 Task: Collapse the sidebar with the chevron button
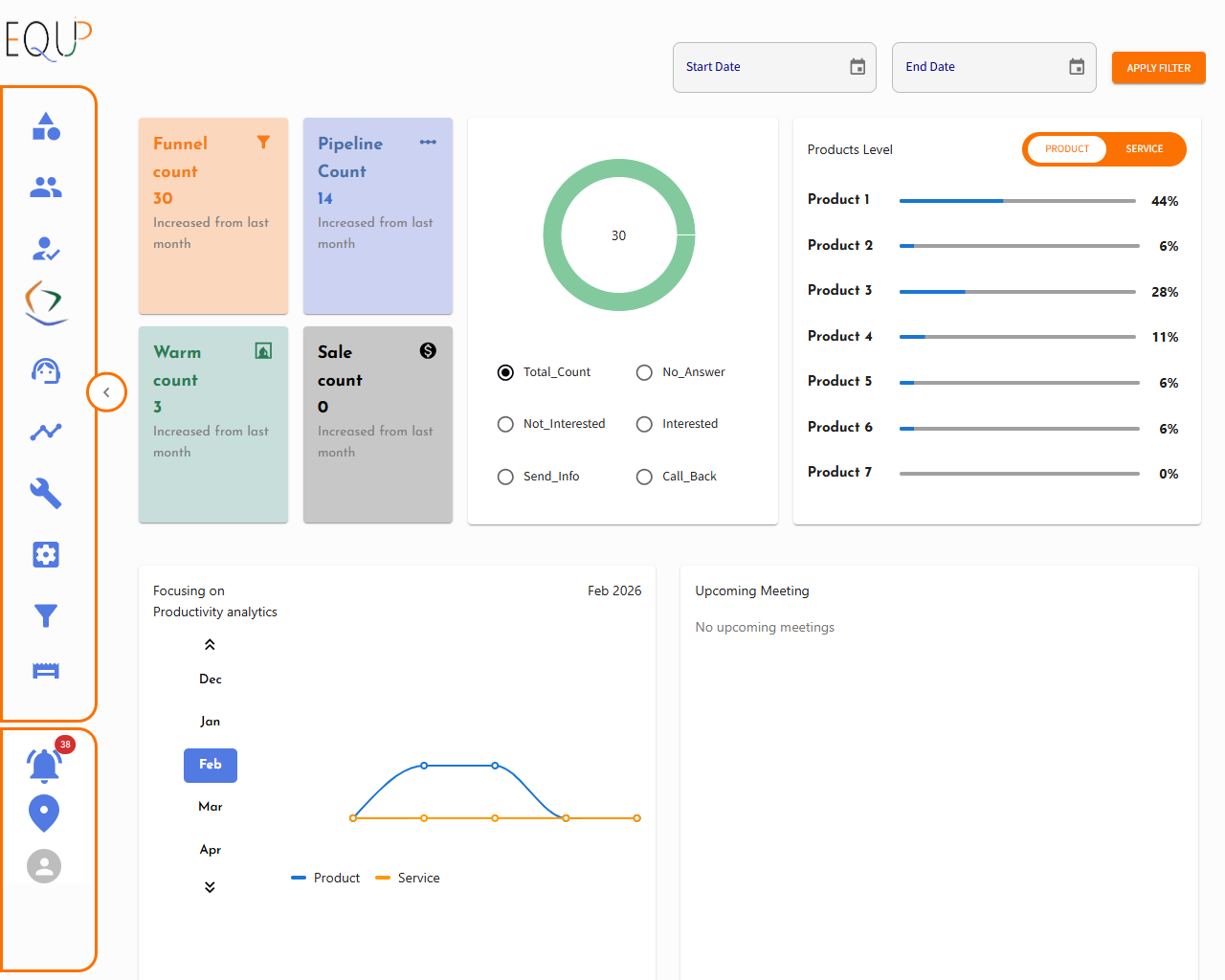[x=106, y=392]
